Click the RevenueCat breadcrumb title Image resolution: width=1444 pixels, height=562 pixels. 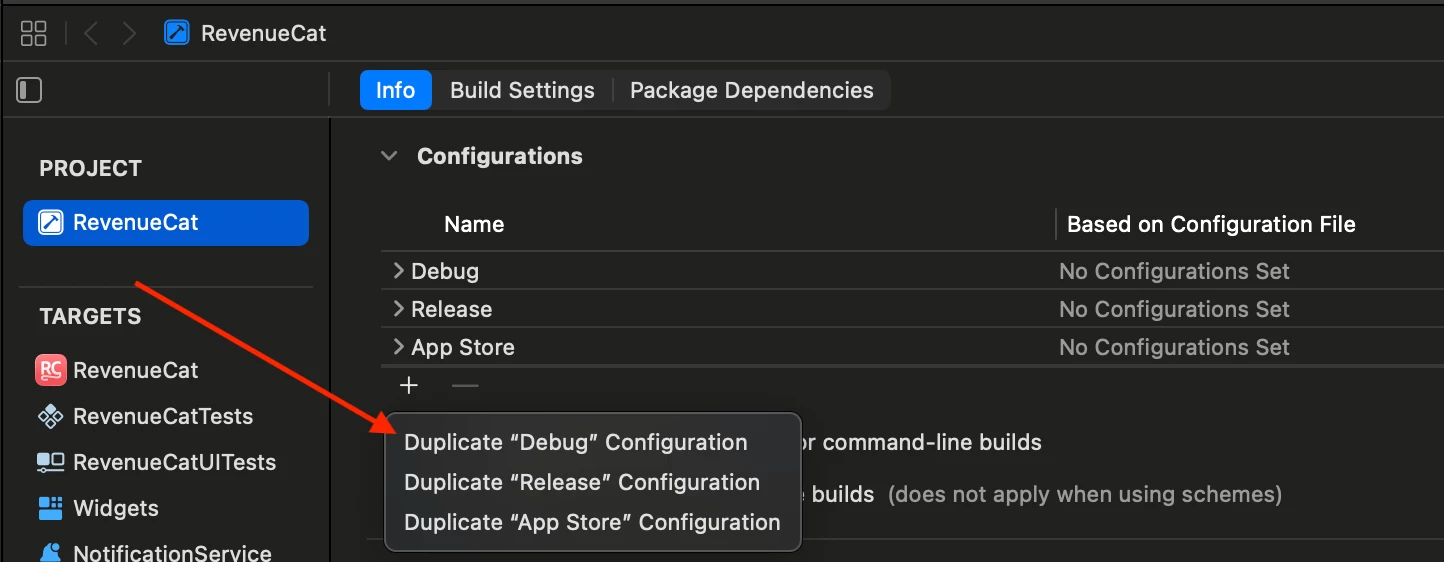264,33
